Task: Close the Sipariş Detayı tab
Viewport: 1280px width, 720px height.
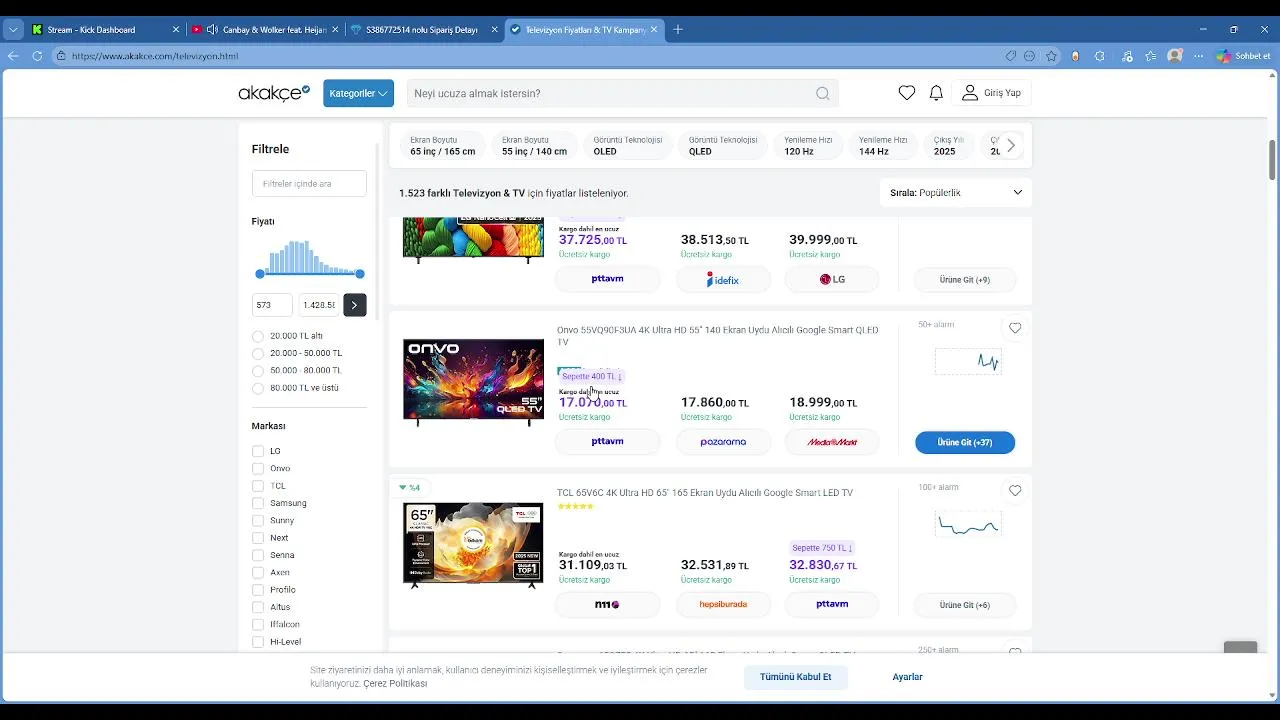Action: pos(494,30)
